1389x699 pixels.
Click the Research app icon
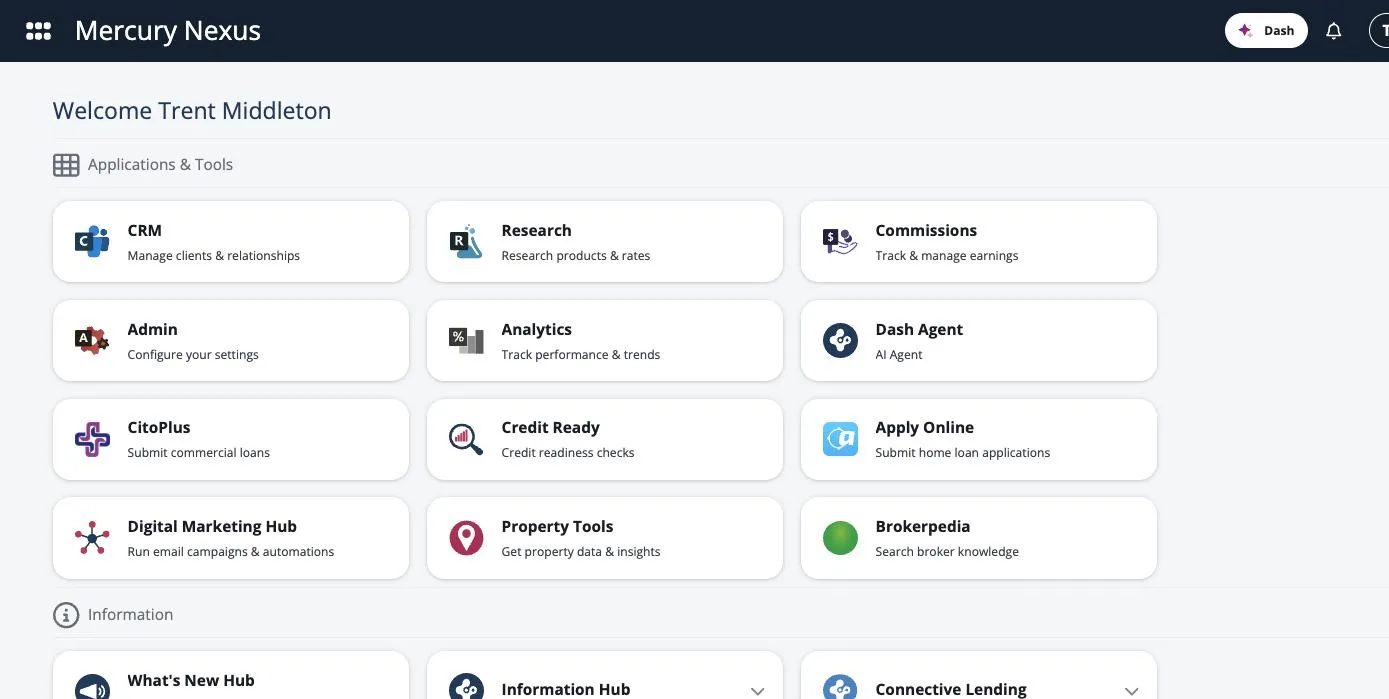coord(466,241)
